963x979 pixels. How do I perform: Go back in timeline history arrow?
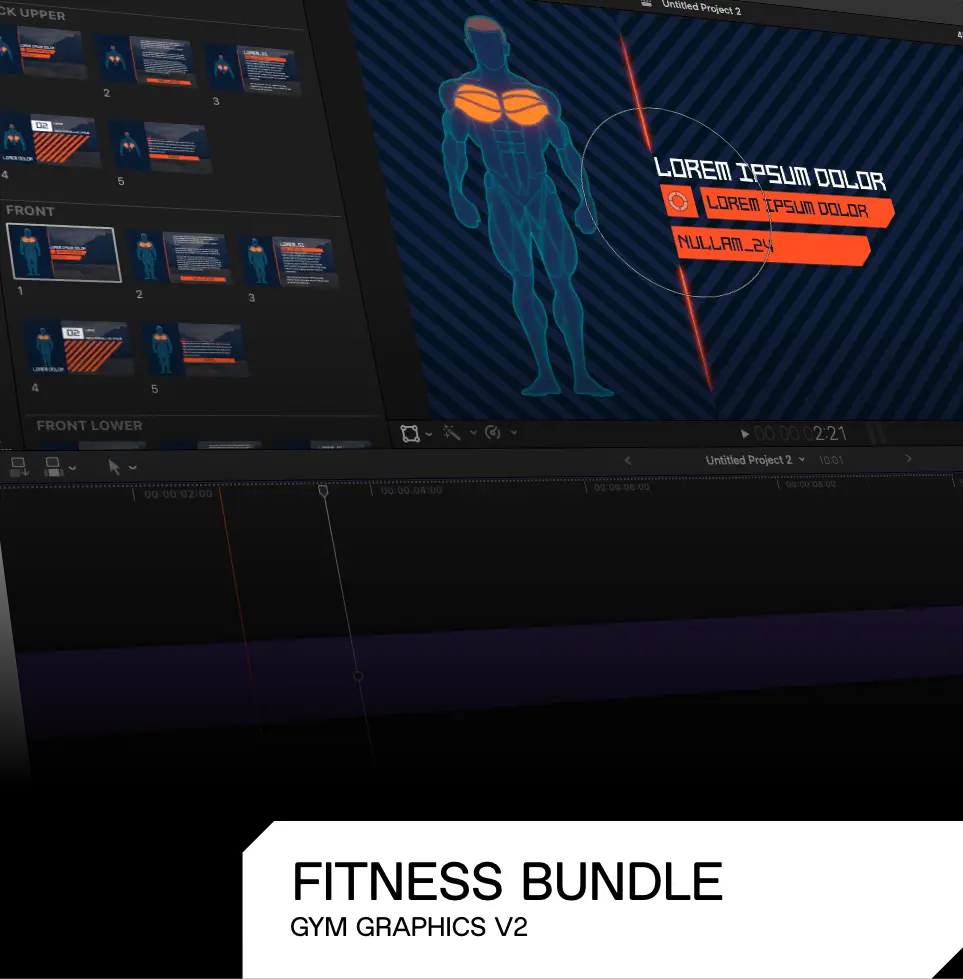tap(627, 460)
